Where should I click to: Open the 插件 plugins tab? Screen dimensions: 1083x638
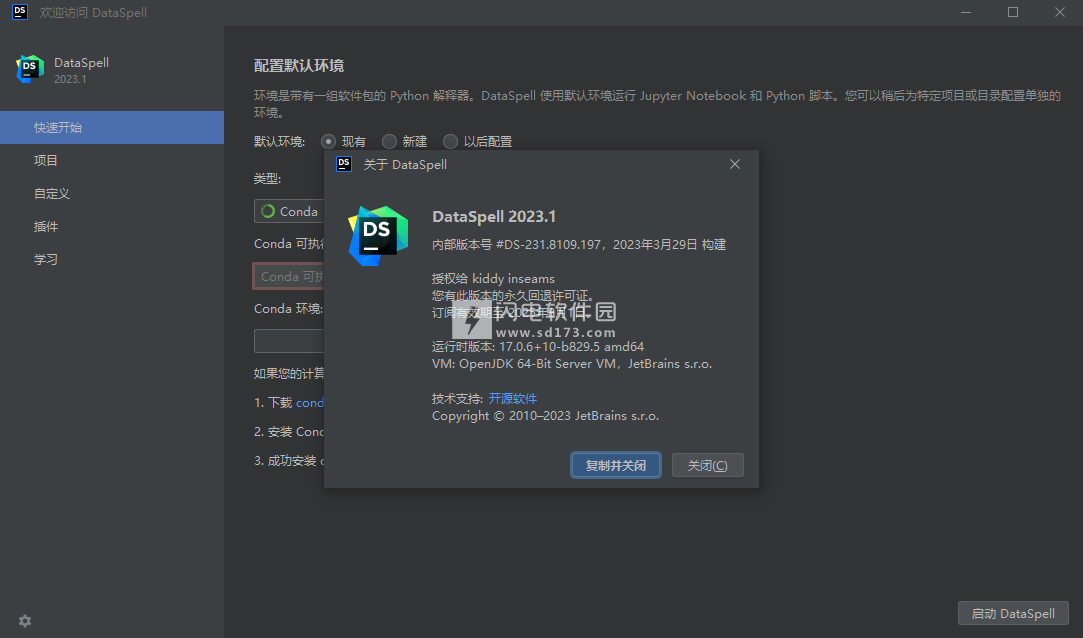click(x=112, y=226)
